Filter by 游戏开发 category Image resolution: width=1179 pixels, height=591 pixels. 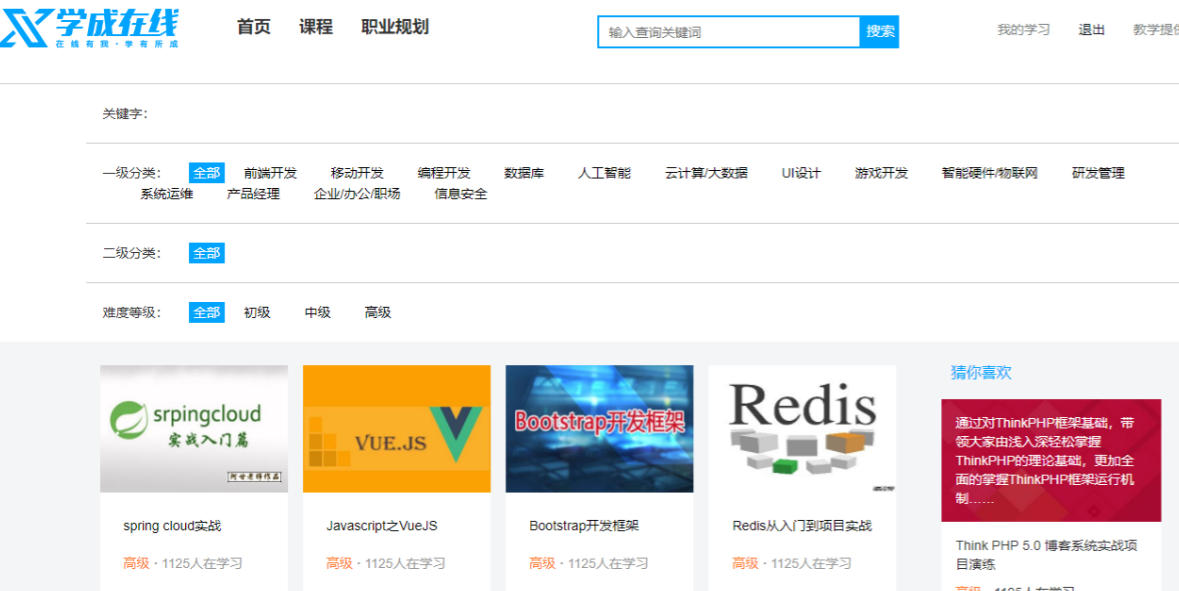882,173
